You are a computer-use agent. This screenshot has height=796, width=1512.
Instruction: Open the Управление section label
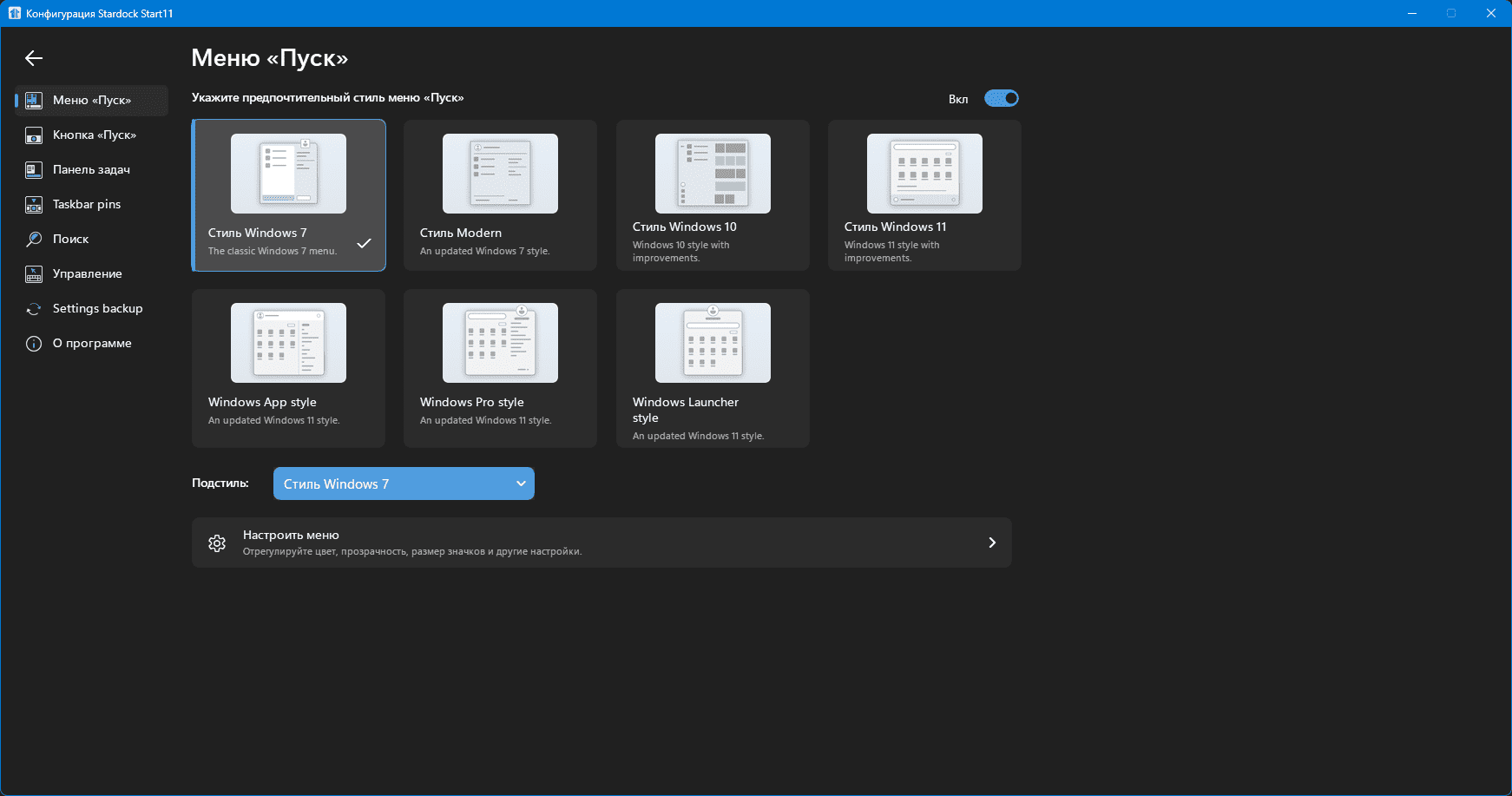click(x=87, y=274)
